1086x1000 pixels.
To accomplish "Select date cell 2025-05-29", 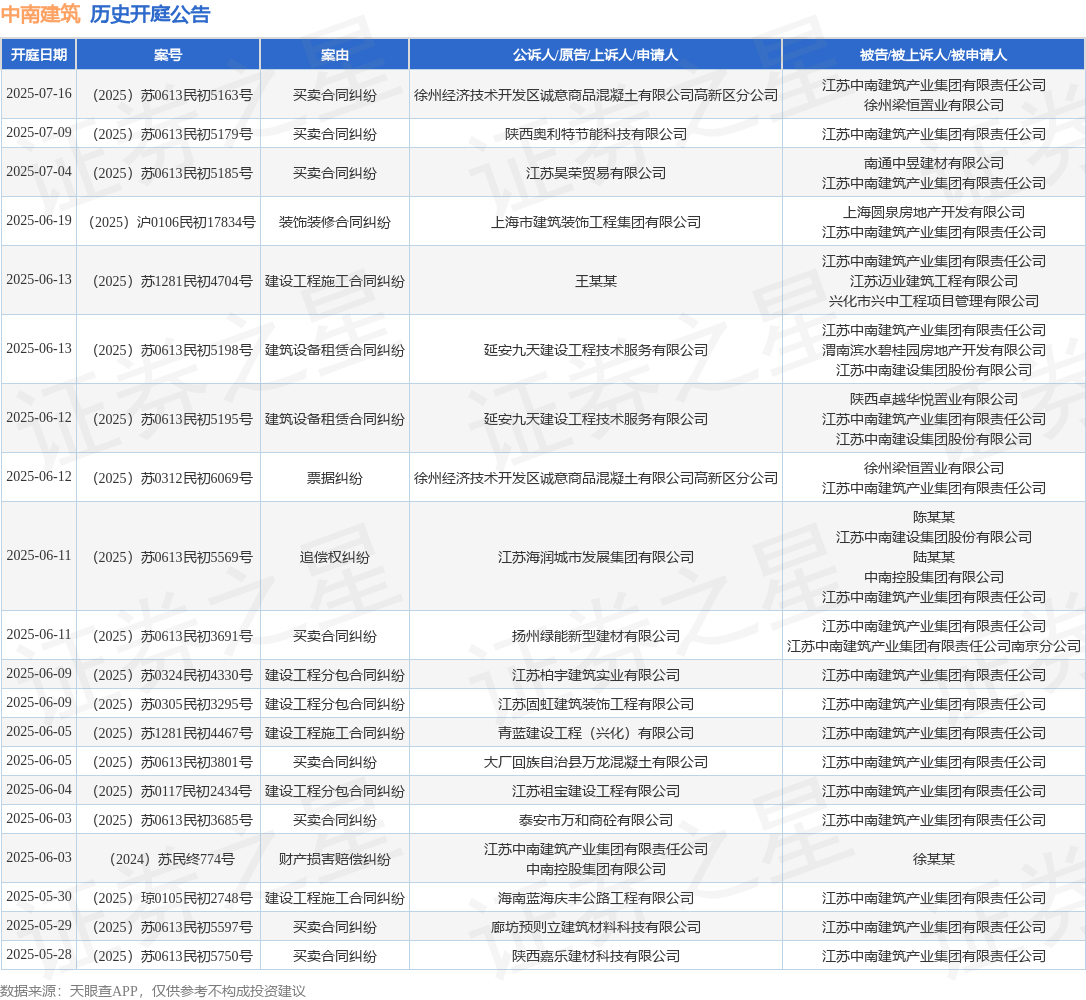I will tap(39, 925).
